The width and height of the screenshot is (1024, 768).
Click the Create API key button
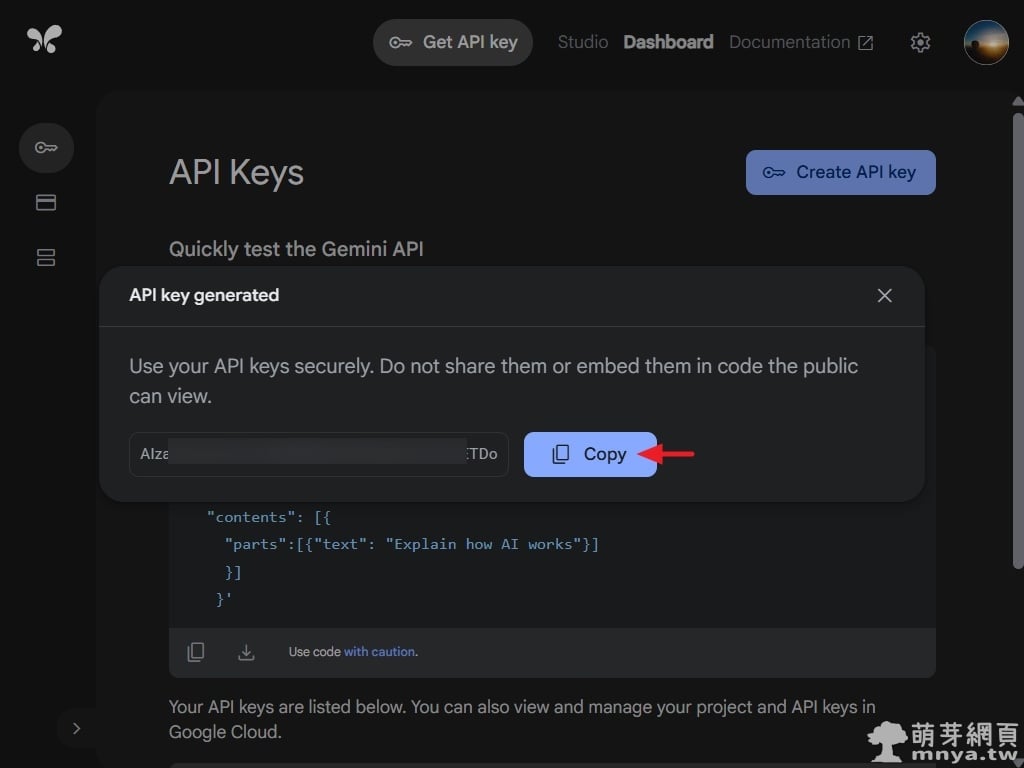[840, 172]
